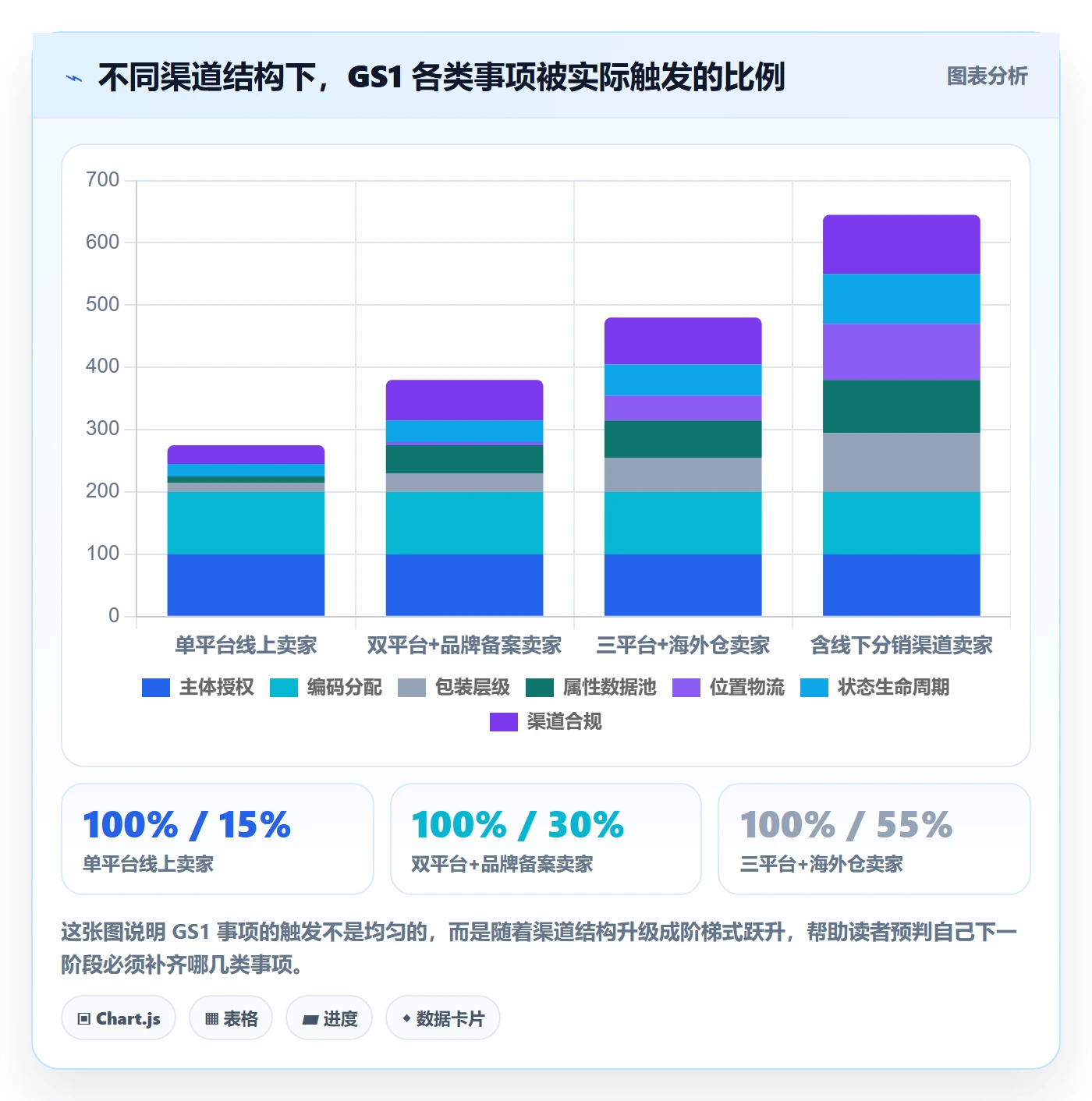Click the 位置物流 segment of the 含线下分销渠道卖家 bar
This screenshot has width=1092, height=1101.
pos(902,352)
